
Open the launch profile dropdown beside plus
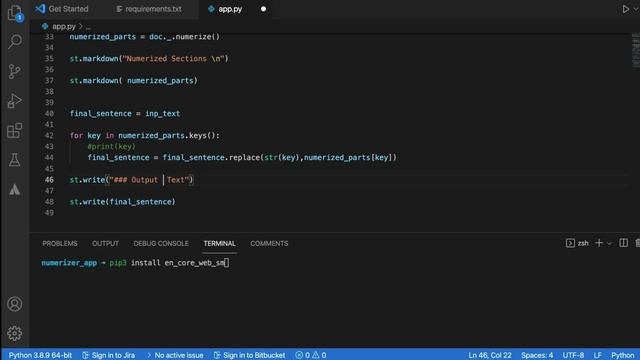point(609,244)
